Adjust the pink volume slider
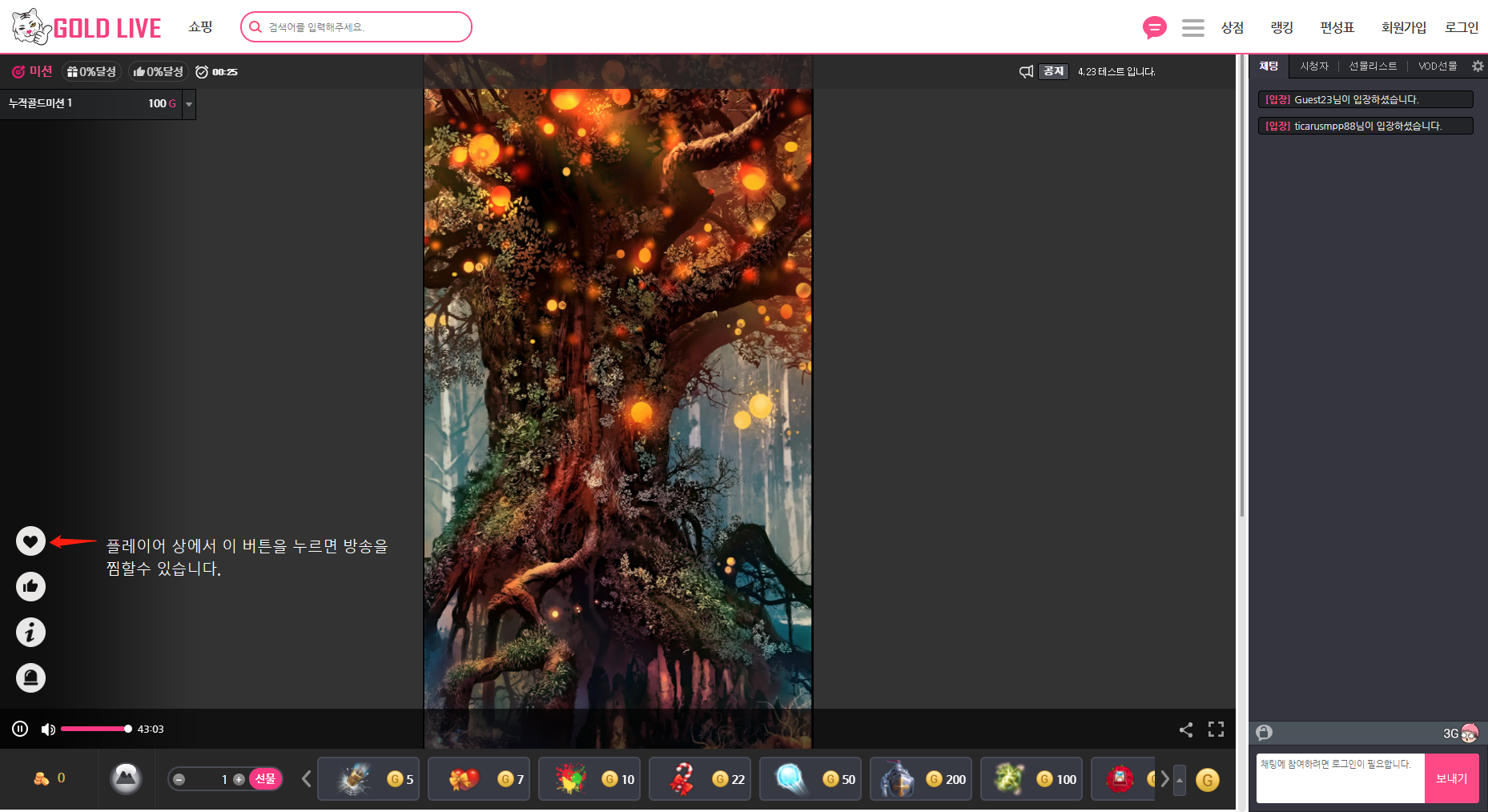This screenshot has height=812, width=1488. pyautogui.click(x=96, y=729)
